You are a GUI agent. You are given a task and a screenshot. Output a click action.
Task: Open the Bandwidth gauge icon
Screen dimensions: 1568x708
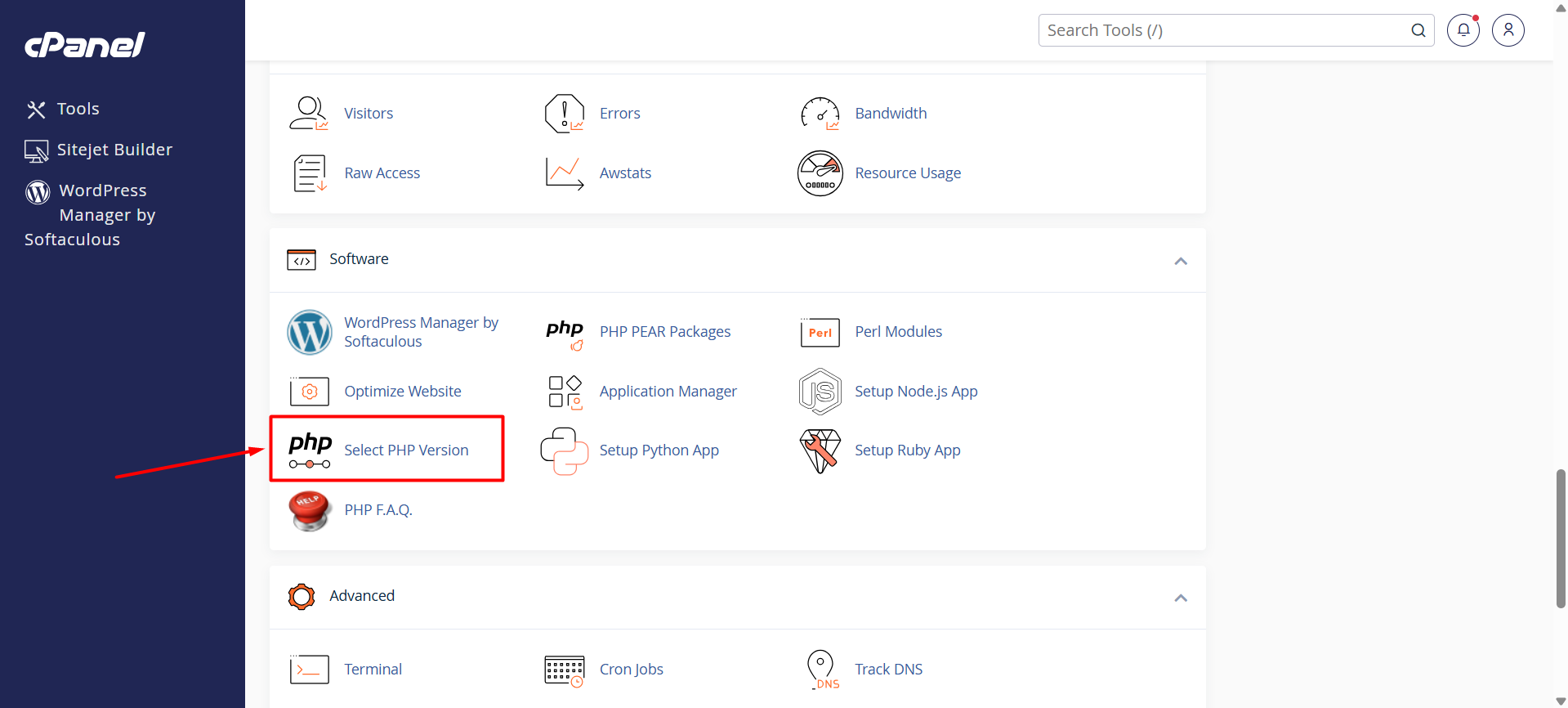820,114
